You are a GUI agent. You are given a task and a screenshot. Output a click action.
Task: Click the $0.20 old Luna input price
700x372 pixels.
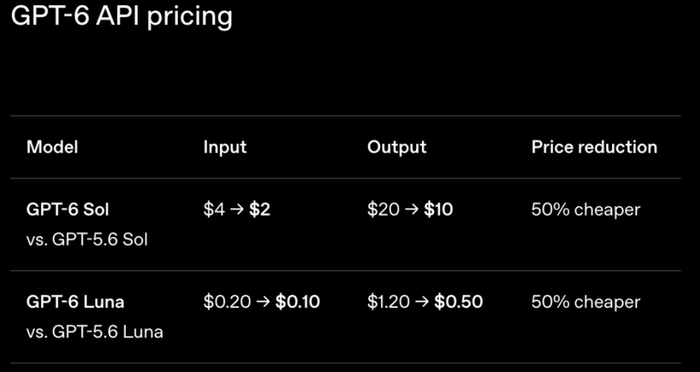tap(227, 302)
